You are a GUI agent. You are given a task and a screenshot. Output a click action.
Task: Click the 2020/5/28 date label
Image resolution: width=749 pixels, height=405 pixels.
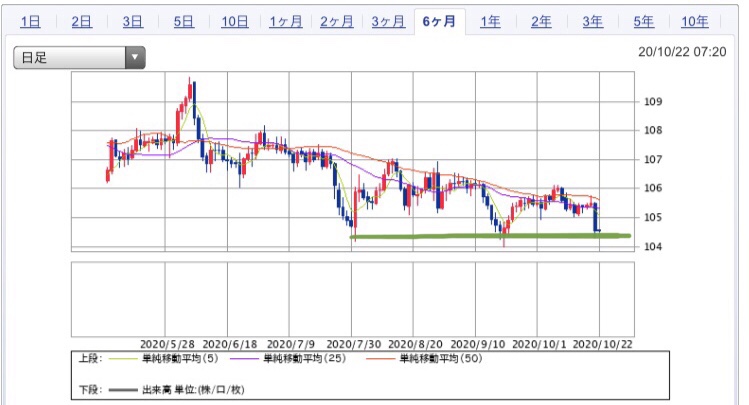pos(167,344)
